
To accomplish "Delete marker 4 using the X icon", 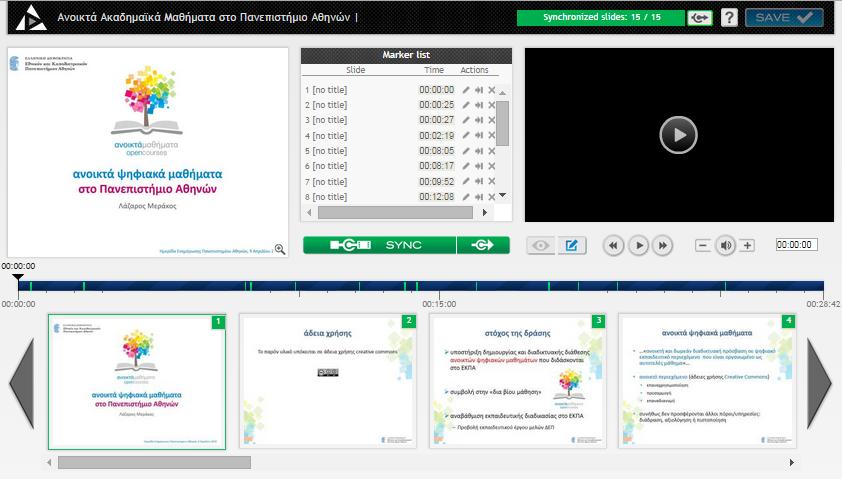I will 491,136.
